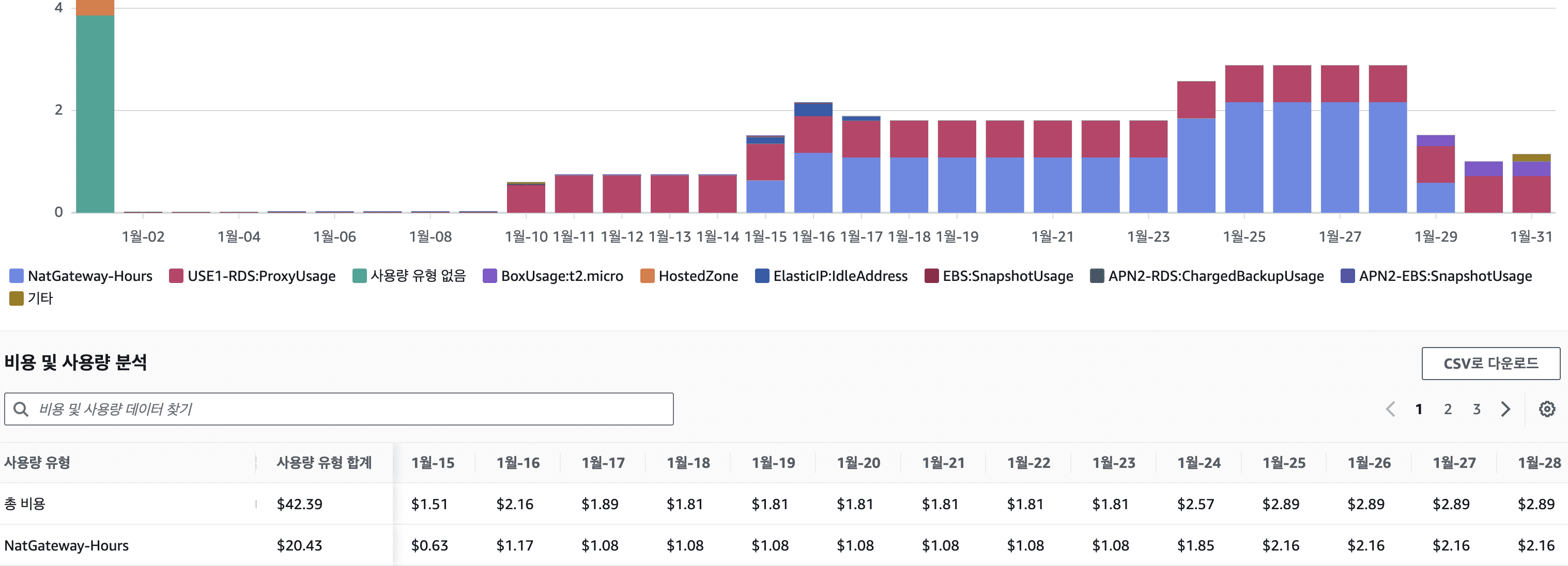The width and height of the screenshot is (1568, 566).
Task: Go to previous page chevron
Action: pos(1390,409)
